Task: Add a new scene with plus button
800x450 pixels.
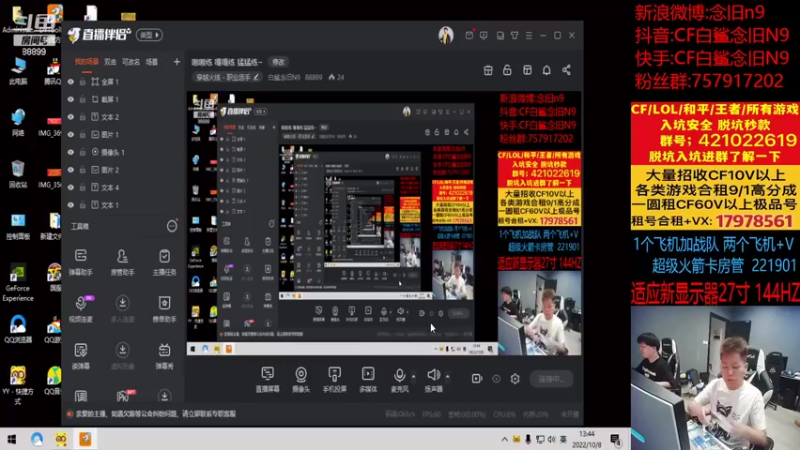Action: tap(177, 62)
